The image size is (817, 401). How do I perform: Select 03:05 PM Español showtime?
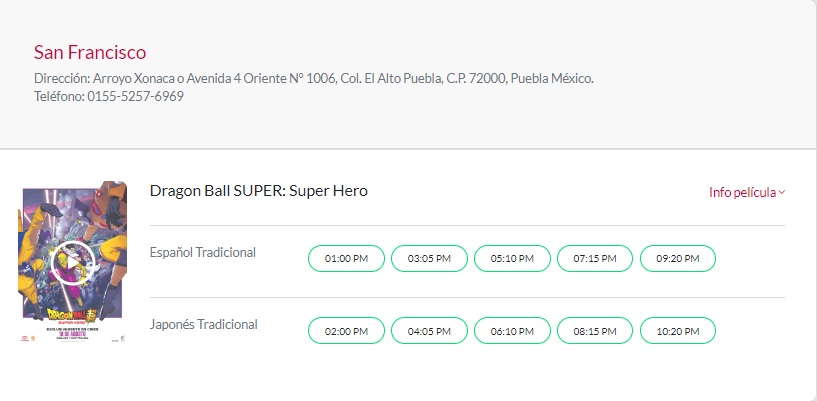coord(429,258)
